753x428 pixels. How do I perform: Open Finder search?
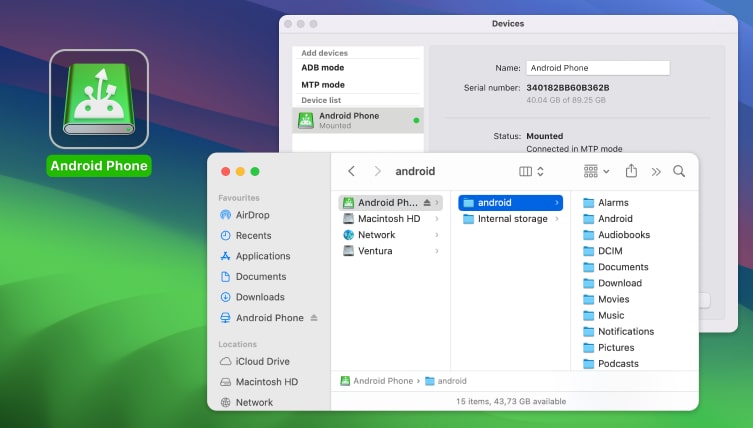pos(679,171)
